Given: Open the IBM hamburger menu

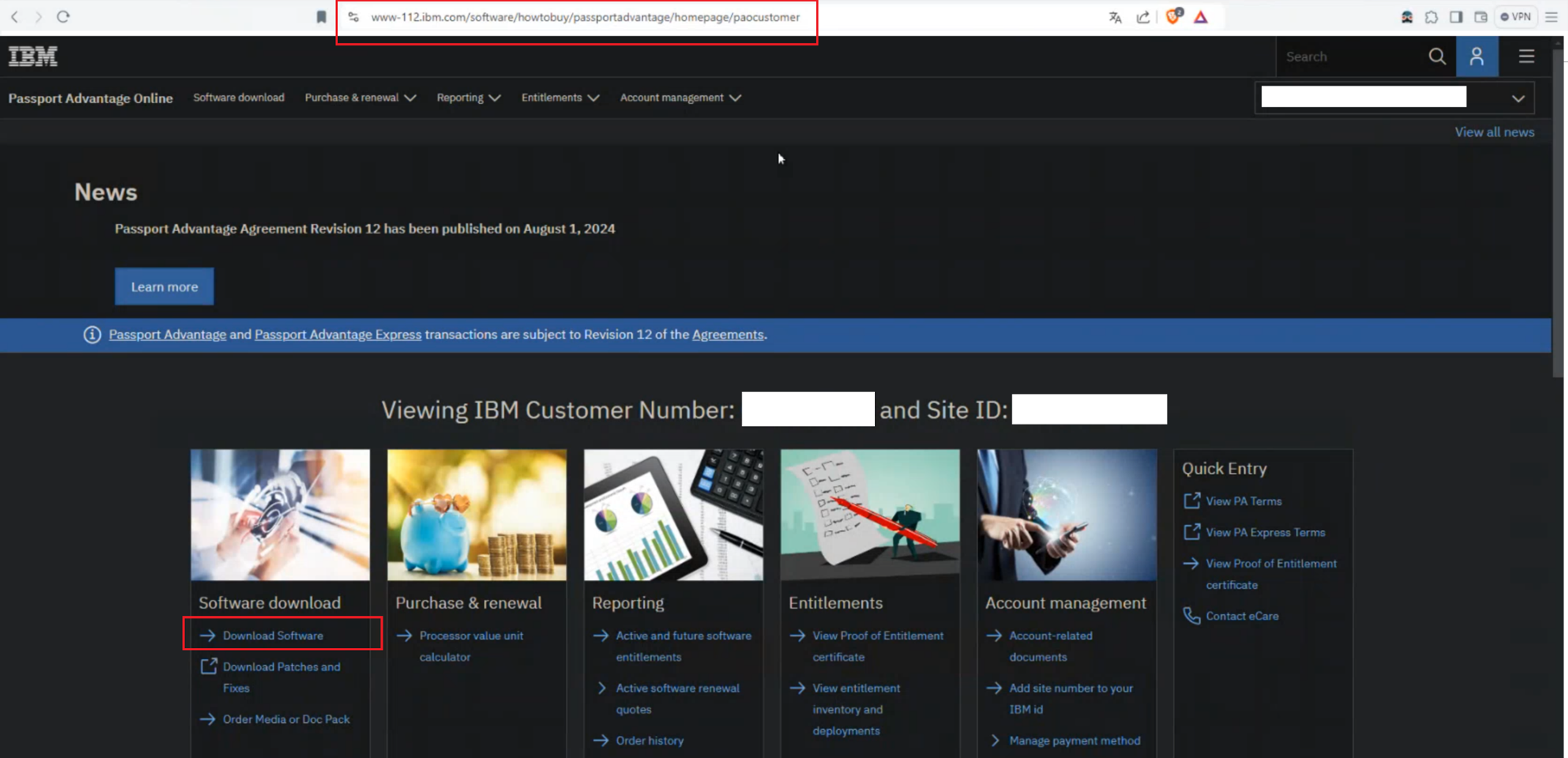Looking at the screenshot, I should point(1526,56).
